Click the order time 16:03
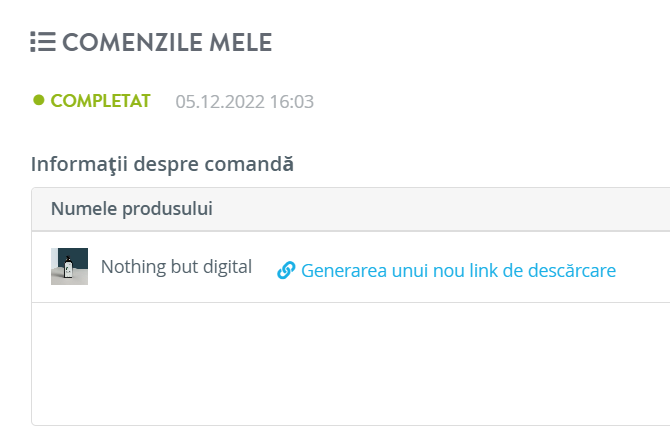This screenshot has height=440, width=670. pyautogui.click(x=292, y=102)
